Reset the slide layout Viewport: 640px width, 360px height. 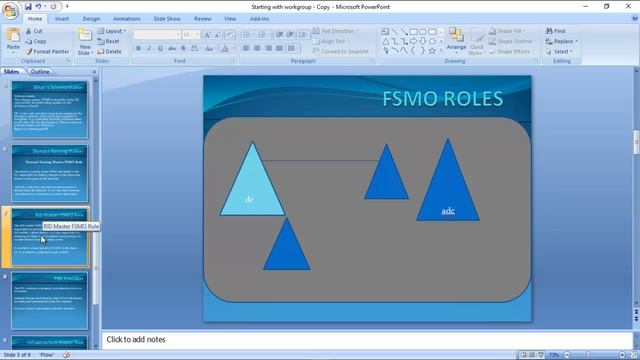pos(108,41)
